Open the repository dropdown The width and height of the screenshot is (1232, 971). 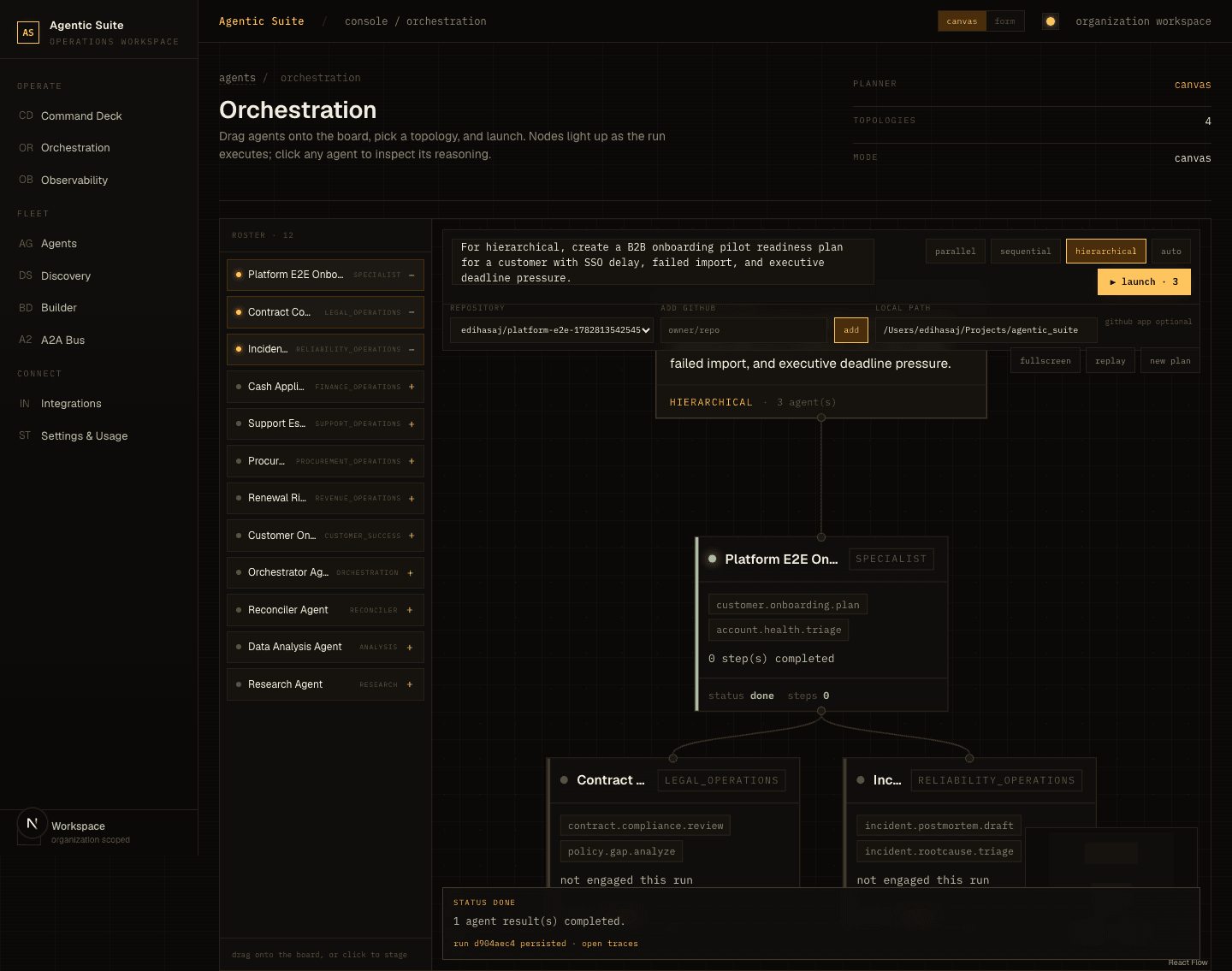coord(553,330)
